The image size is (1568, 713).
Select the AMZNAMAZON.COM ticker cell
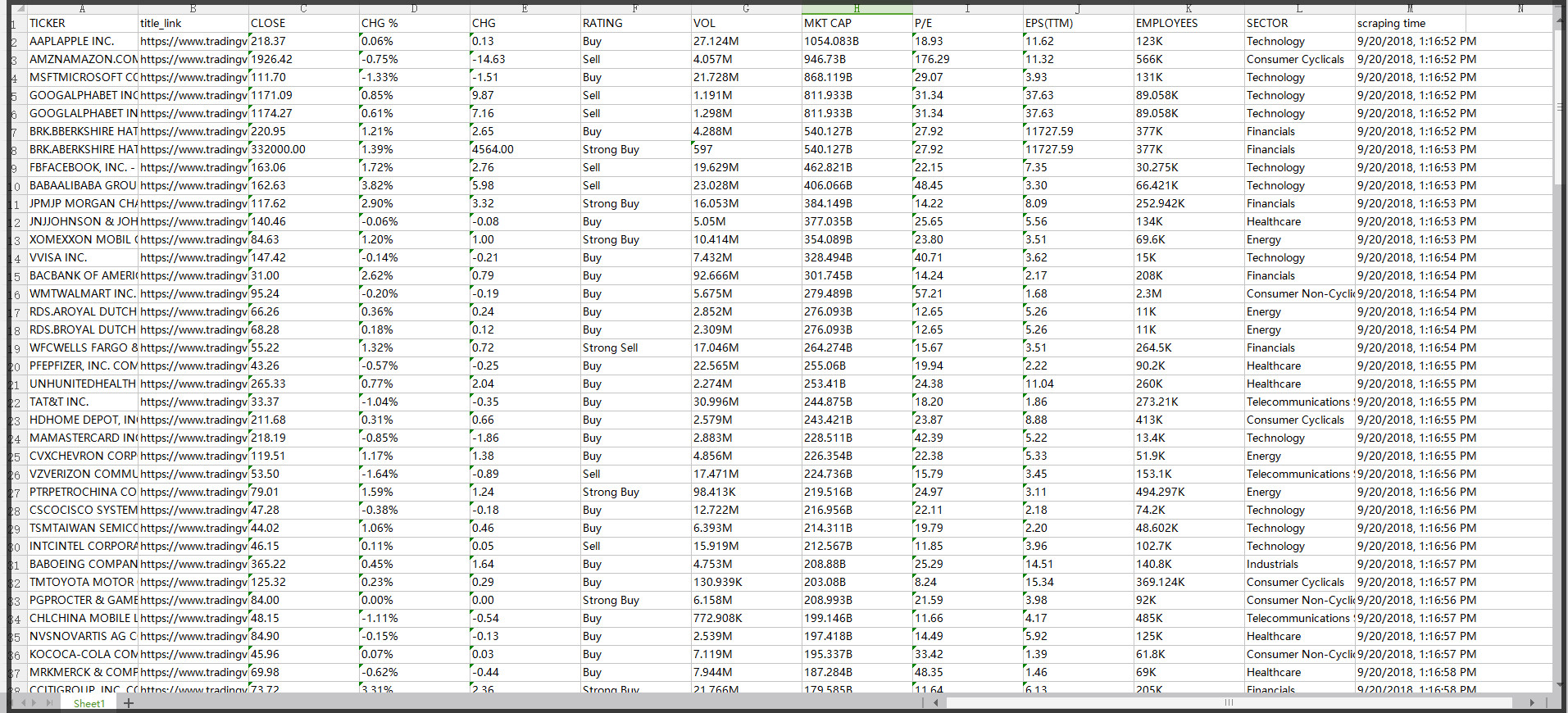(x=82, y=59)
